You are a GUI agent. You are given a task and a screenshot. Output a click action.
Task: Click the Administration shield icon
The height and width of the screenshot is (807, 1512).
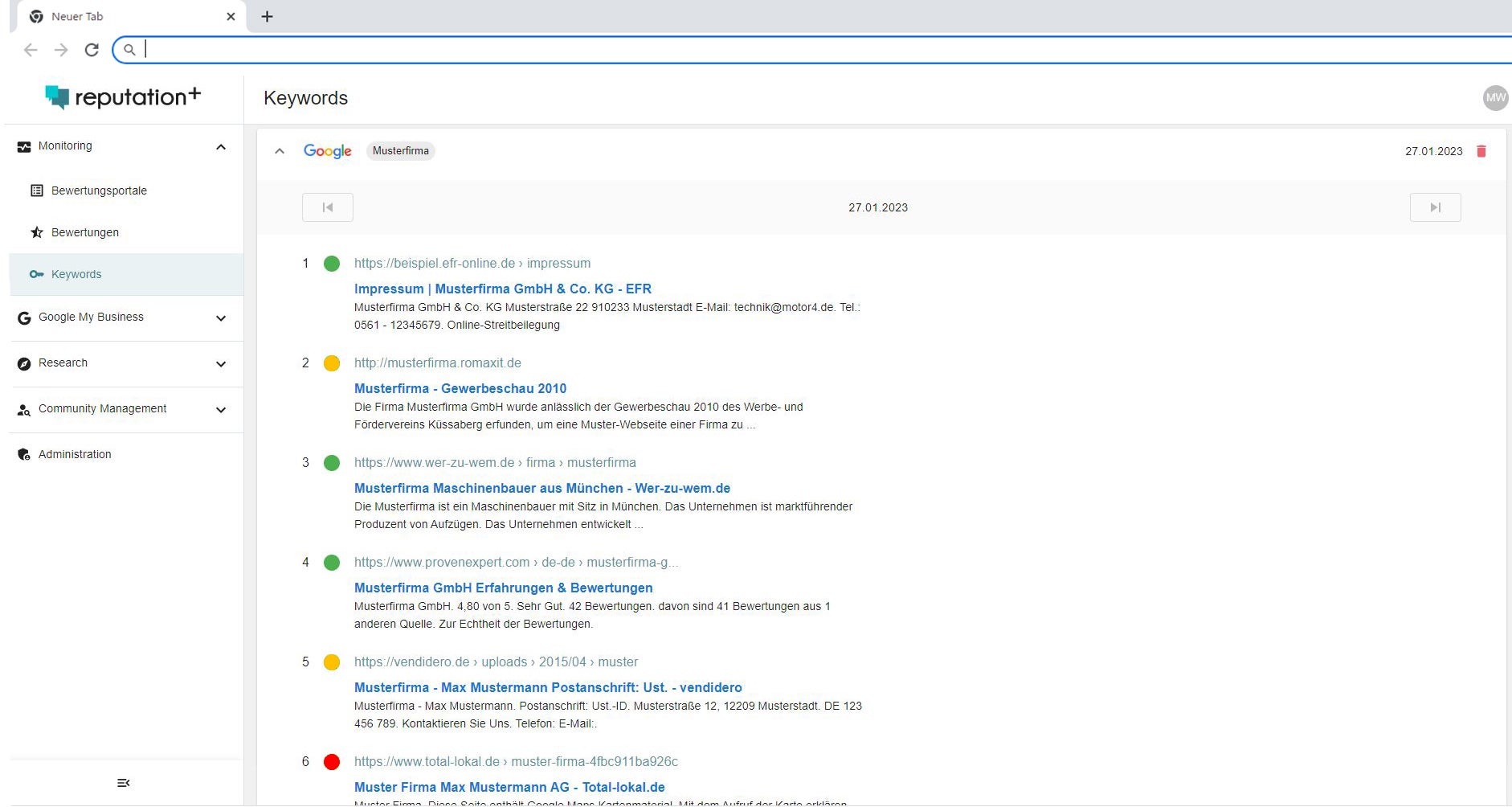pos(24,455)
